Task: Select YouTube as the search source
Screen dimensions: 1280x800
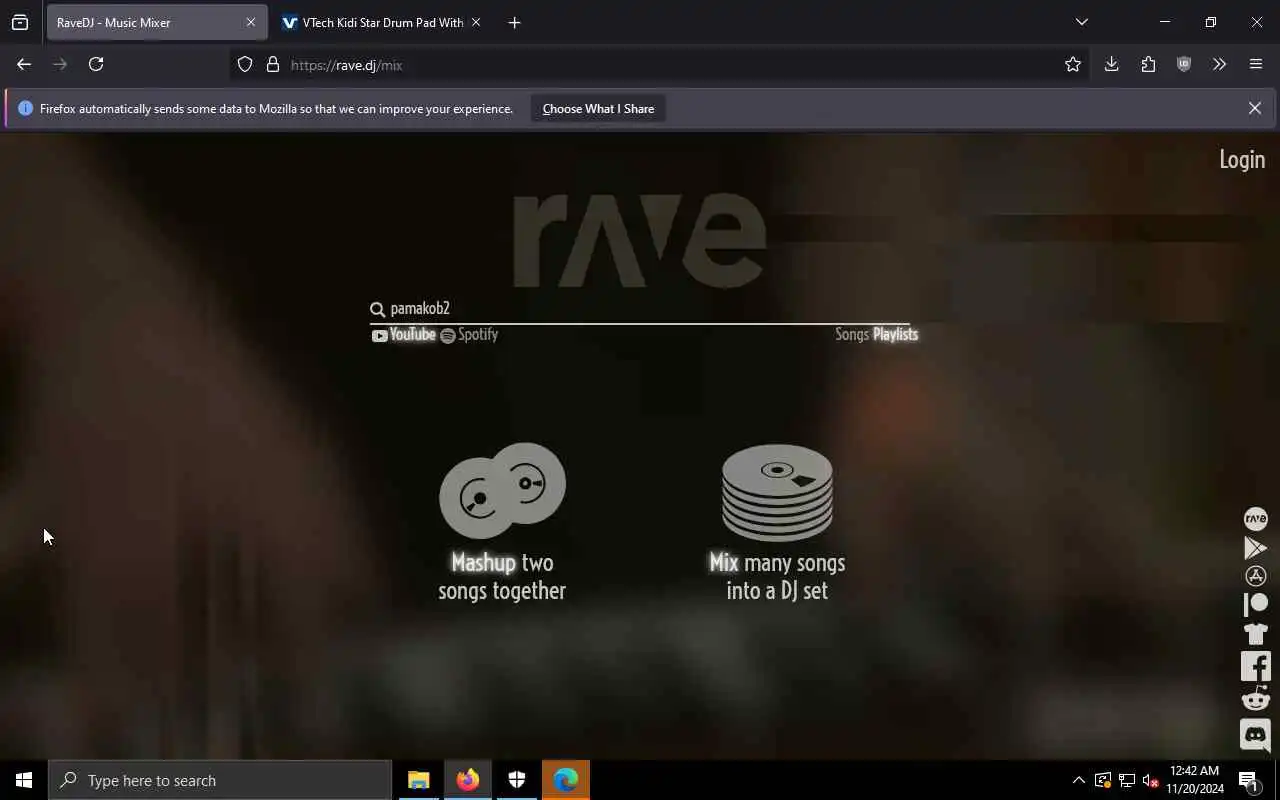Action: [x=404, y=335]
